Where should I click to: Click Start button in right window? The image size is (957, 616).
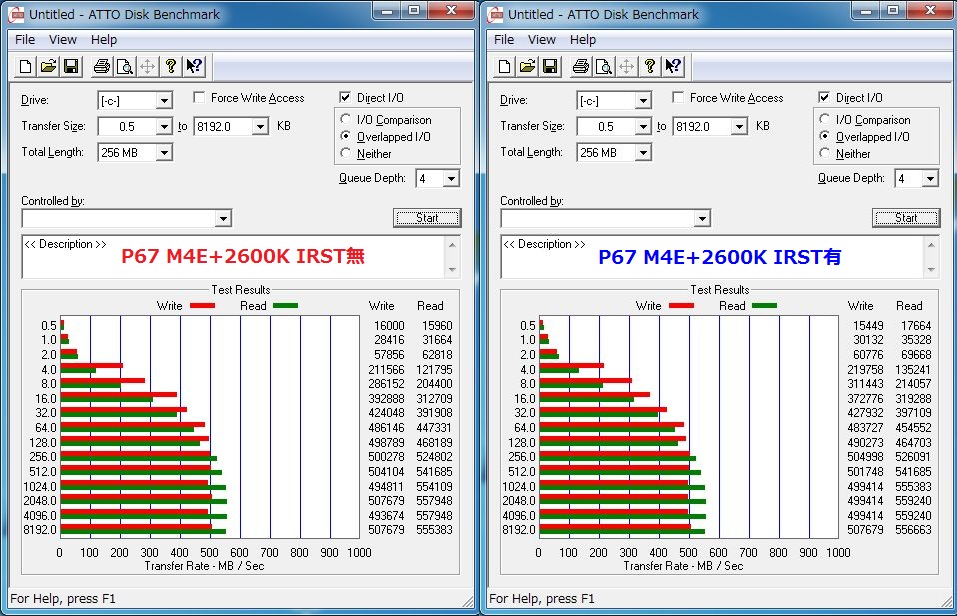click(x=906, y=218)
